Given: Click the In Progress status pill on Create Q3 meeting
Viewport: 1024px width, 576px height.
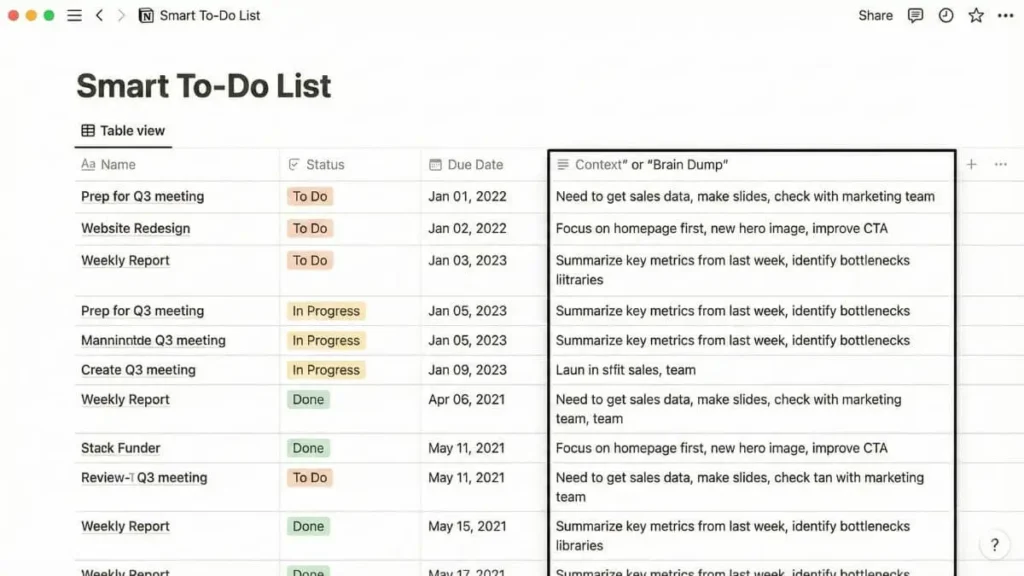Looking at the screenshot, I should [326, 370].
